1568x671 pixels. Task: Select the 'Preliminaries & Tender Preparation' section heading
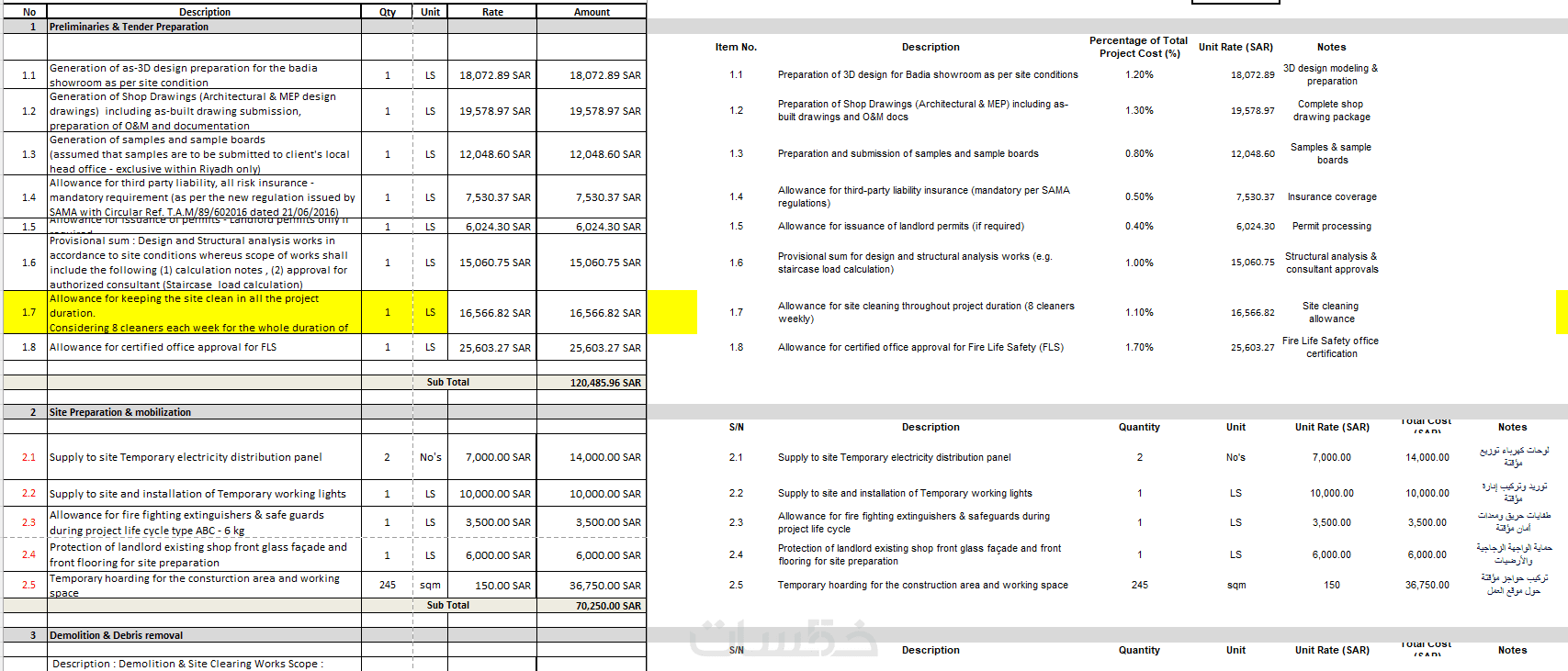[x=129, y=27]
